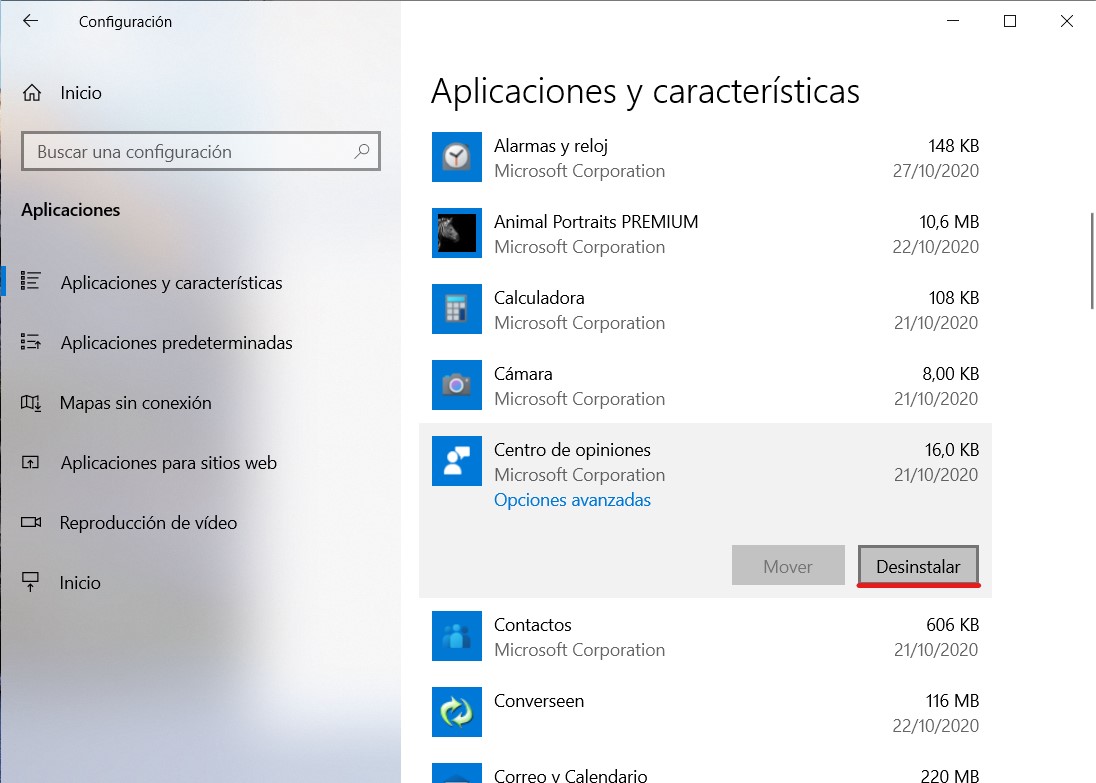Click the Converseen app icon
Screen dimensions: 1096x783
457,712
